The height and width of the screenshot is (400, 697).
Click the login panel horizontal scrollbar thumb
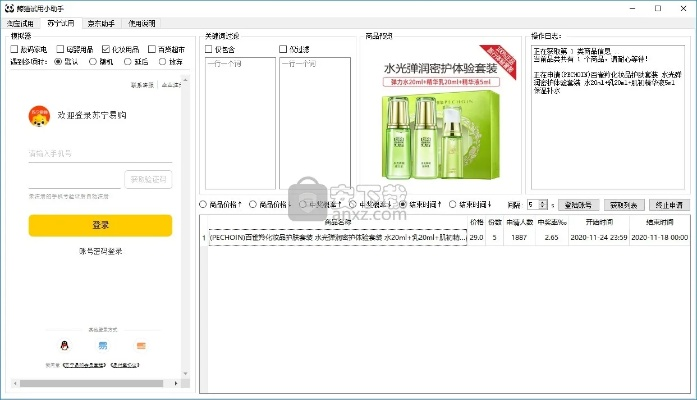(91, 383)
